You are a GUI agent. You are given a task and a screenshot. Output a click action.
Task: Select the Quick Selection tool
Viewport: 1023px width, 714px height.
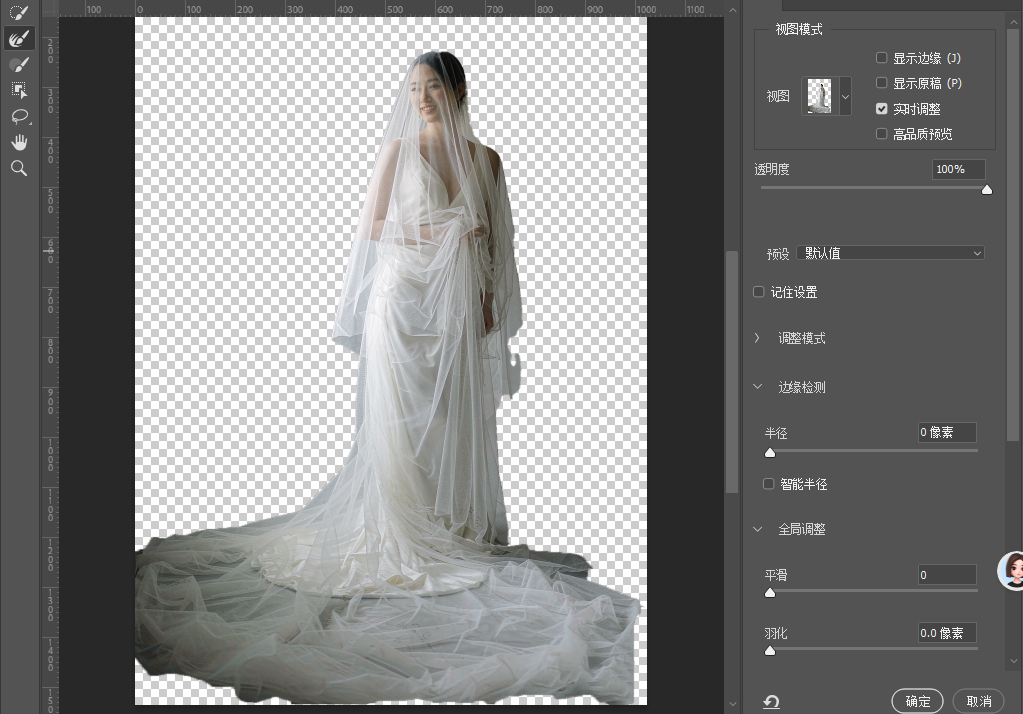click(19, 12)
